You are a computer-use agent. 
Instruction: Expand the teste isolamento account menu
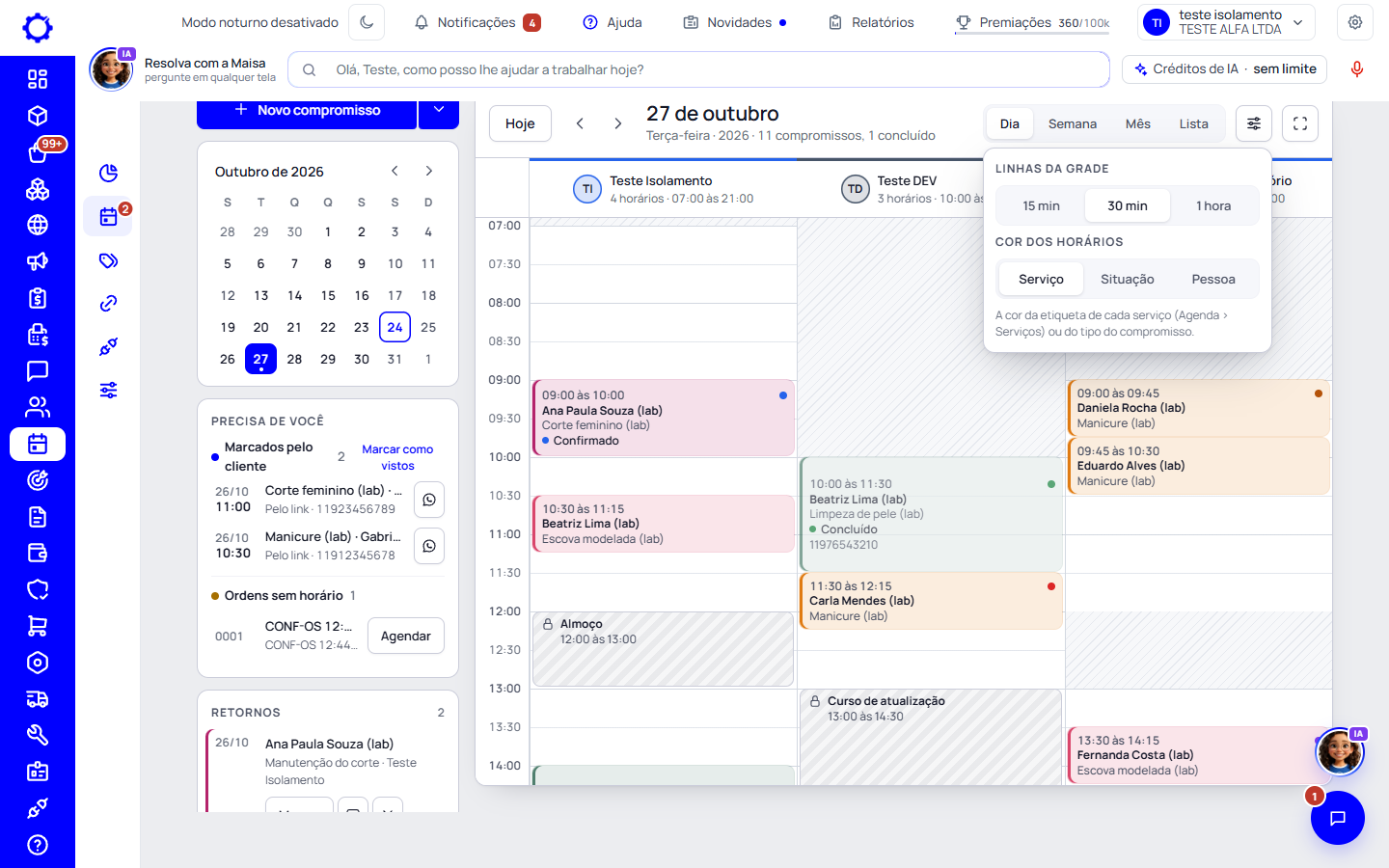point(1227,22)
